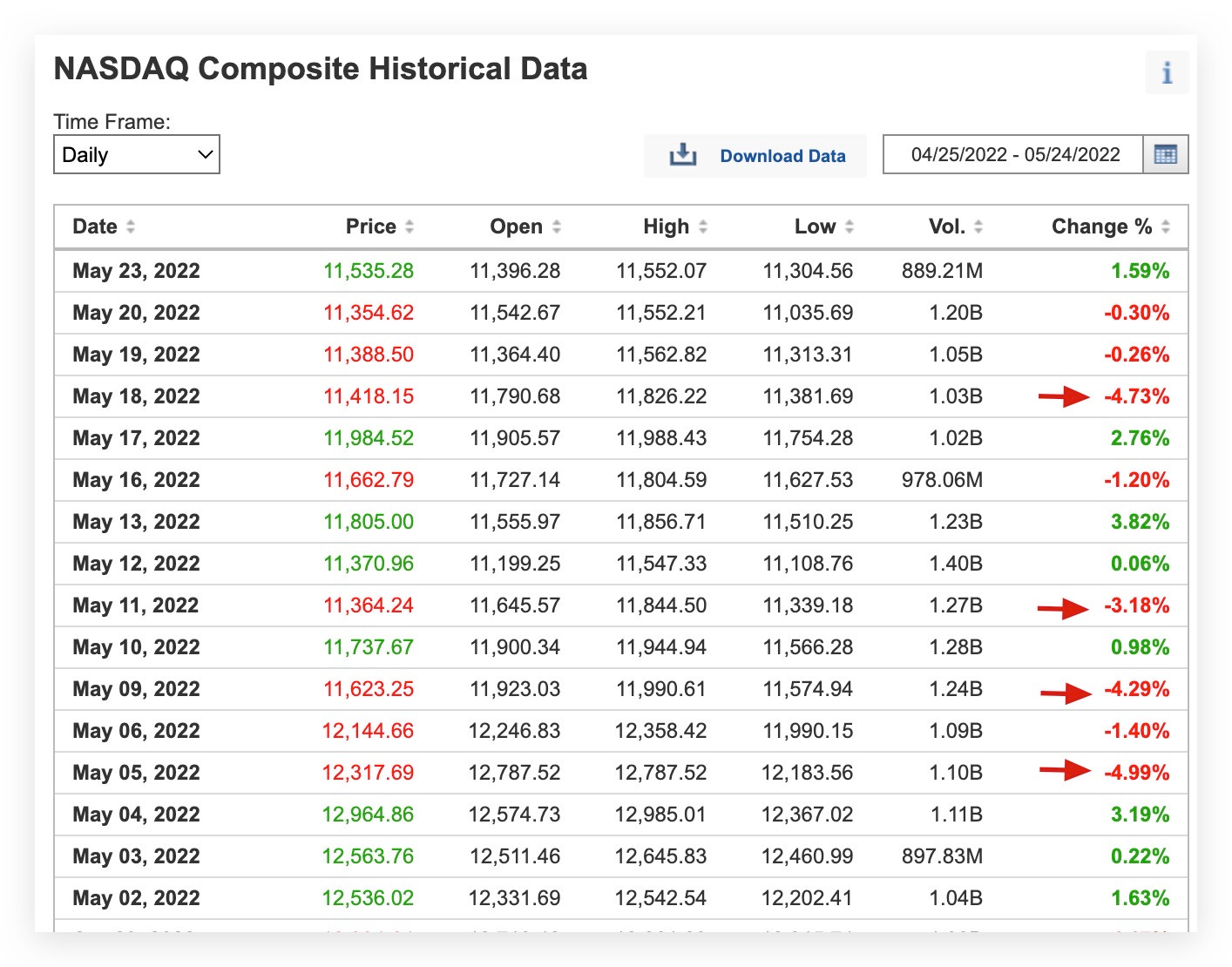Click the Download Data download icon

pyautogui.click(x=683, y=154)
